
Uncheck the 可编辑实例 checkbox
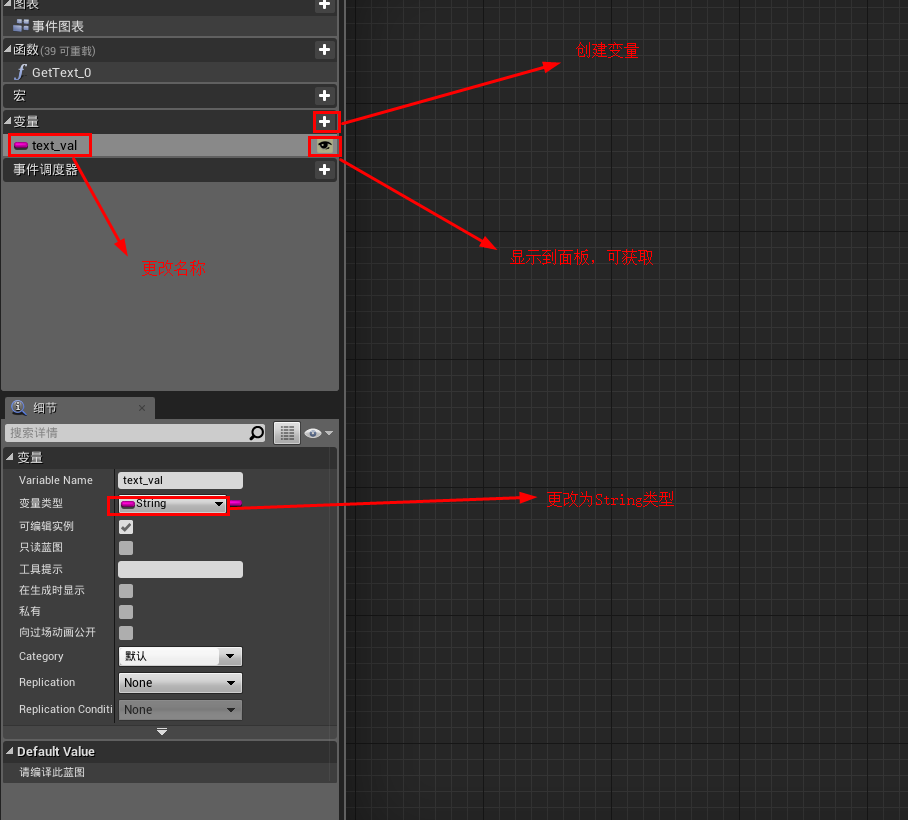pyautogui.click(x=125, y=526)
